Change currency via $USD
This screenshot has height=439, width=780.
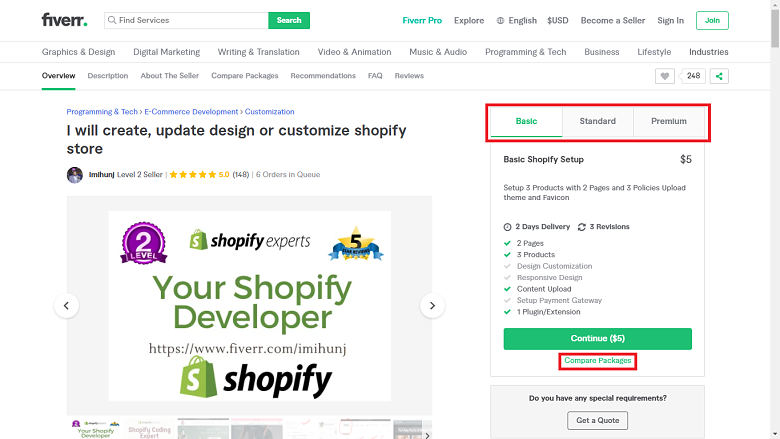click(x=558, y=20)
